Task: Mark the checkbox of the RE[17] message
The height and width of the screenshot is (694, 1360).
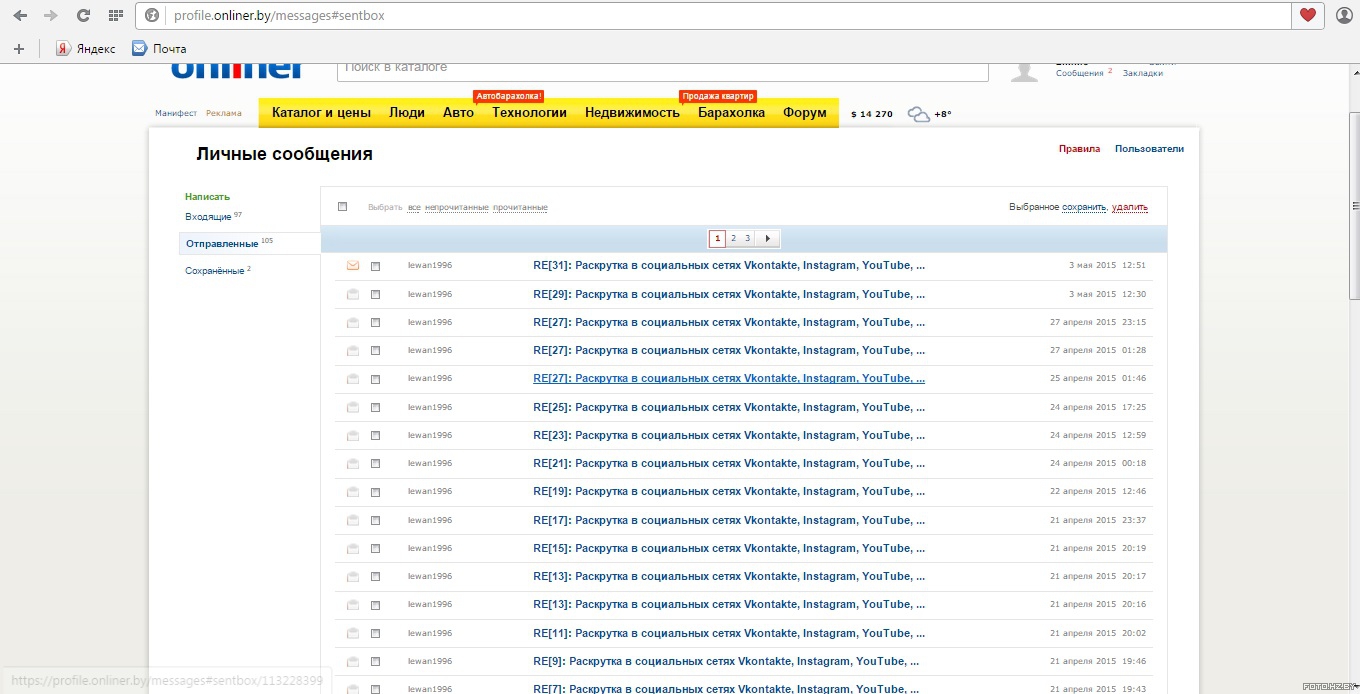Action: pyautogui.click(x=376, y=520)
